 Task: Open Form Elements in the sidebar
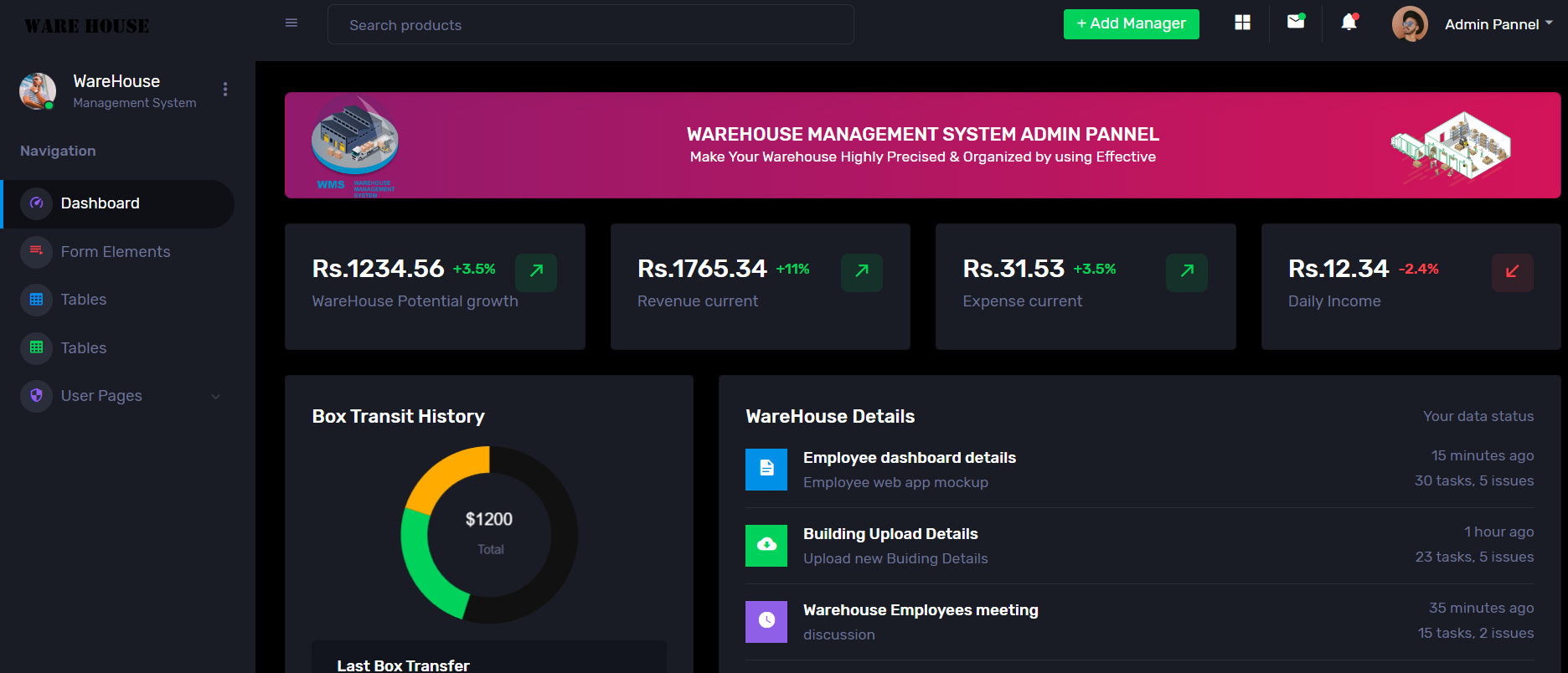coord(116,252)
